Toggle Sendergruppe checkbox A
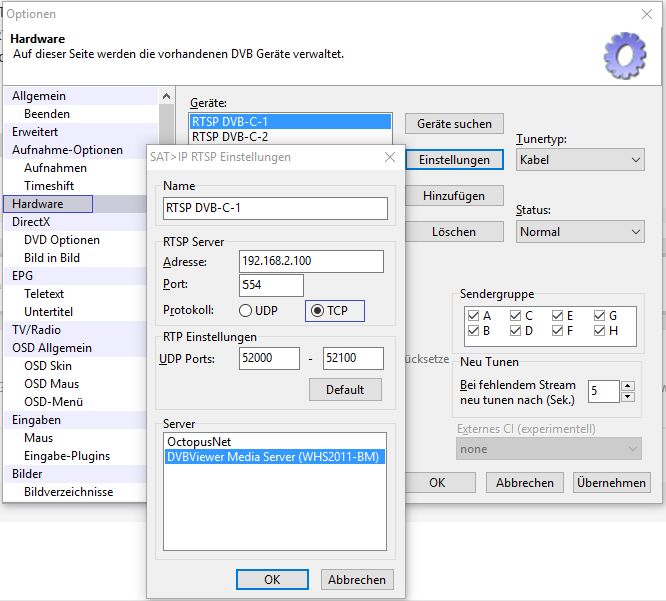The height and width of the screenshot is (601, 666). tap(474, 316)
